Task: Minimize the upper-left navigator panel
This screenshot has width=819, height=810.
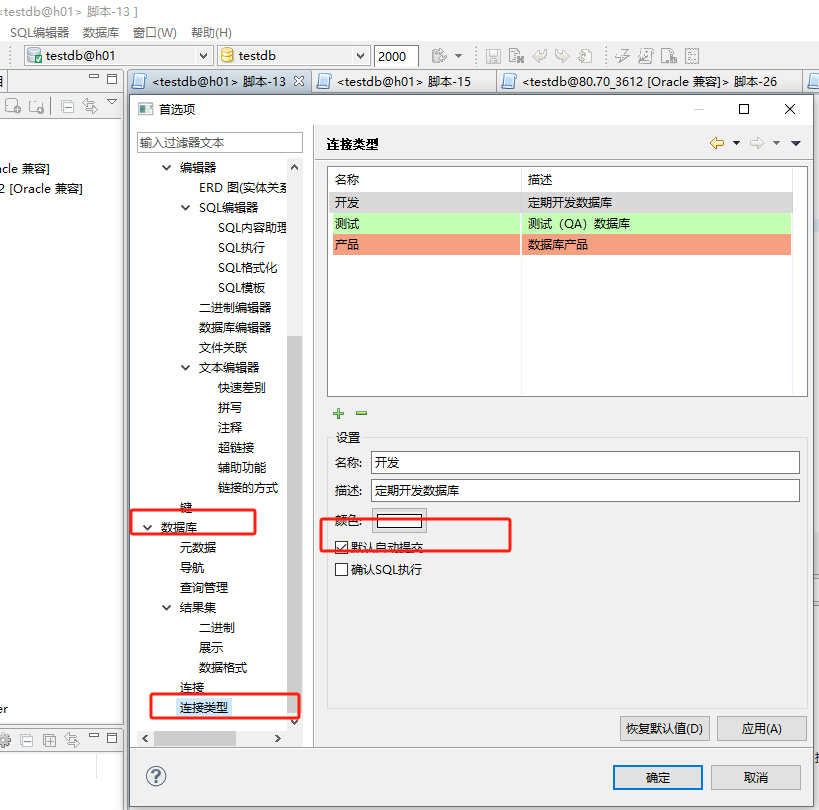Action: coord(94,77)
